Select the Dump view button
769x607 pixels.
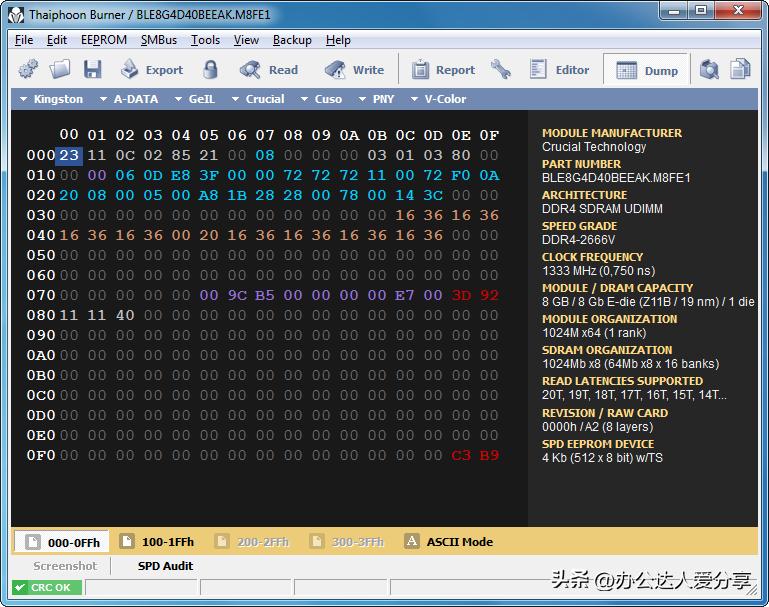click(646, 71)
